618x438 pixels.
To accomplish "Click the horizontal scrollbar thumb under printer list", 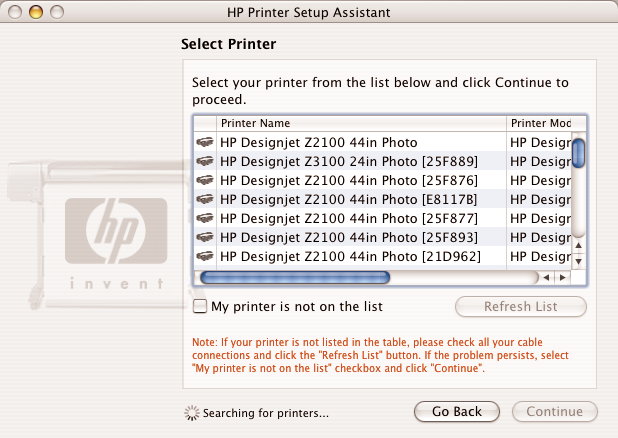I will tap(295, 278).
